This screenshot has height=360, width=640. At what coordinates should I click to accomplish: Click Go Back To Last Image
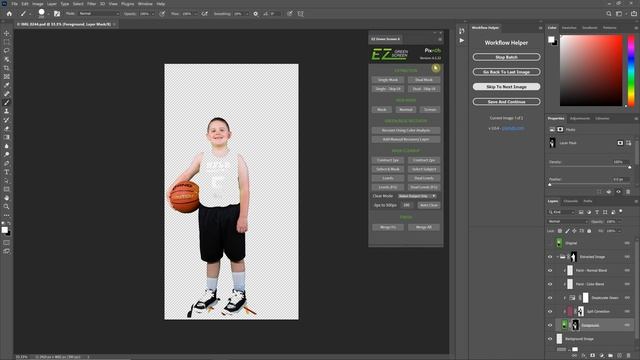click(507, 72)
